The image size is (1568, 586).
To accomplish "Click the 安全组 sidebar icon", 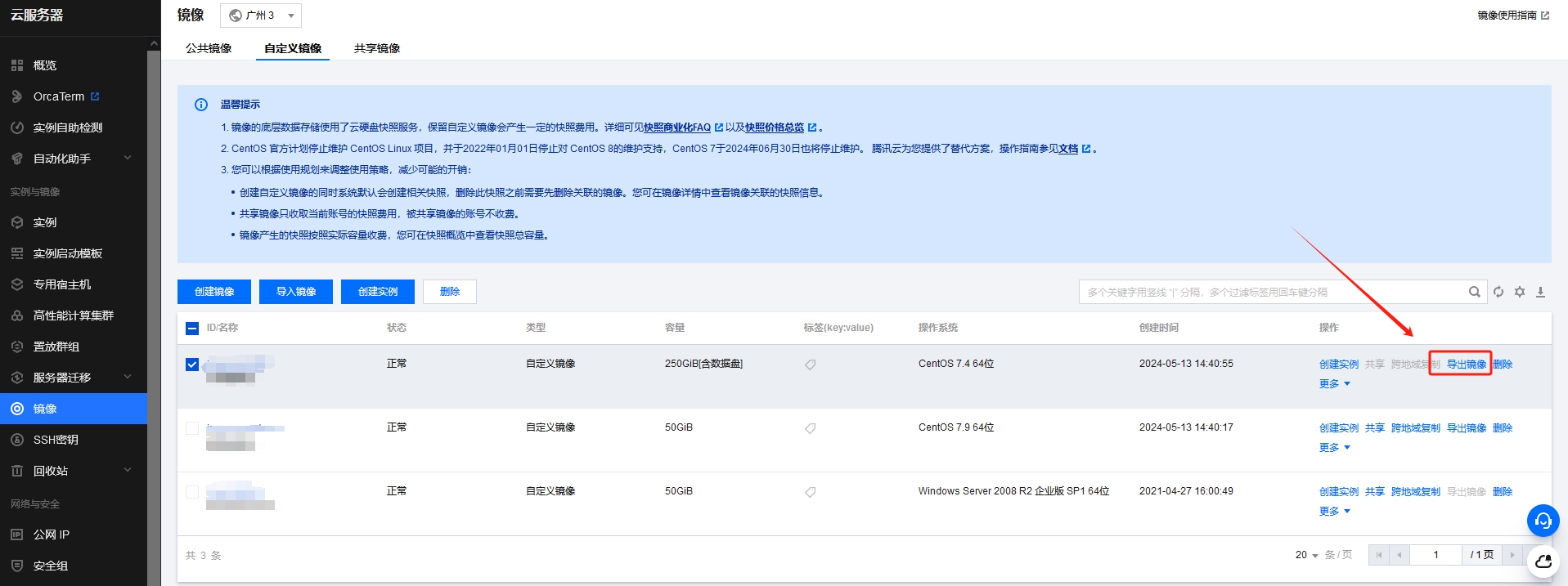I will (x=17, y=566).
